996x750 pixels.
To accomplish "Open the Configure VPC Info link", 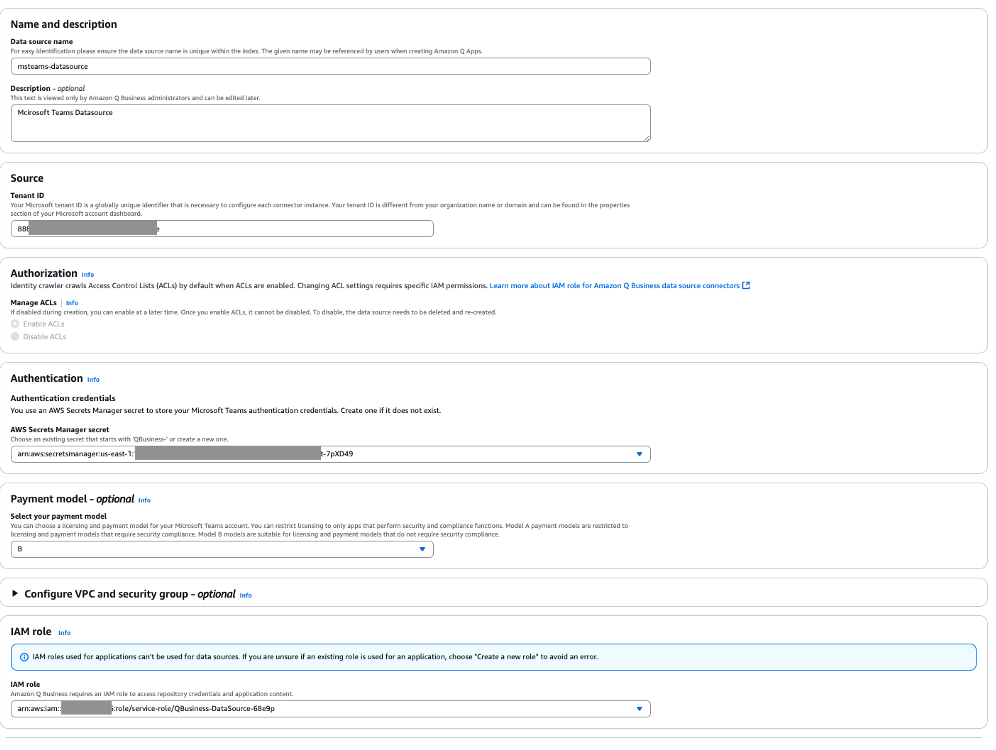I will tap(246, 595).
